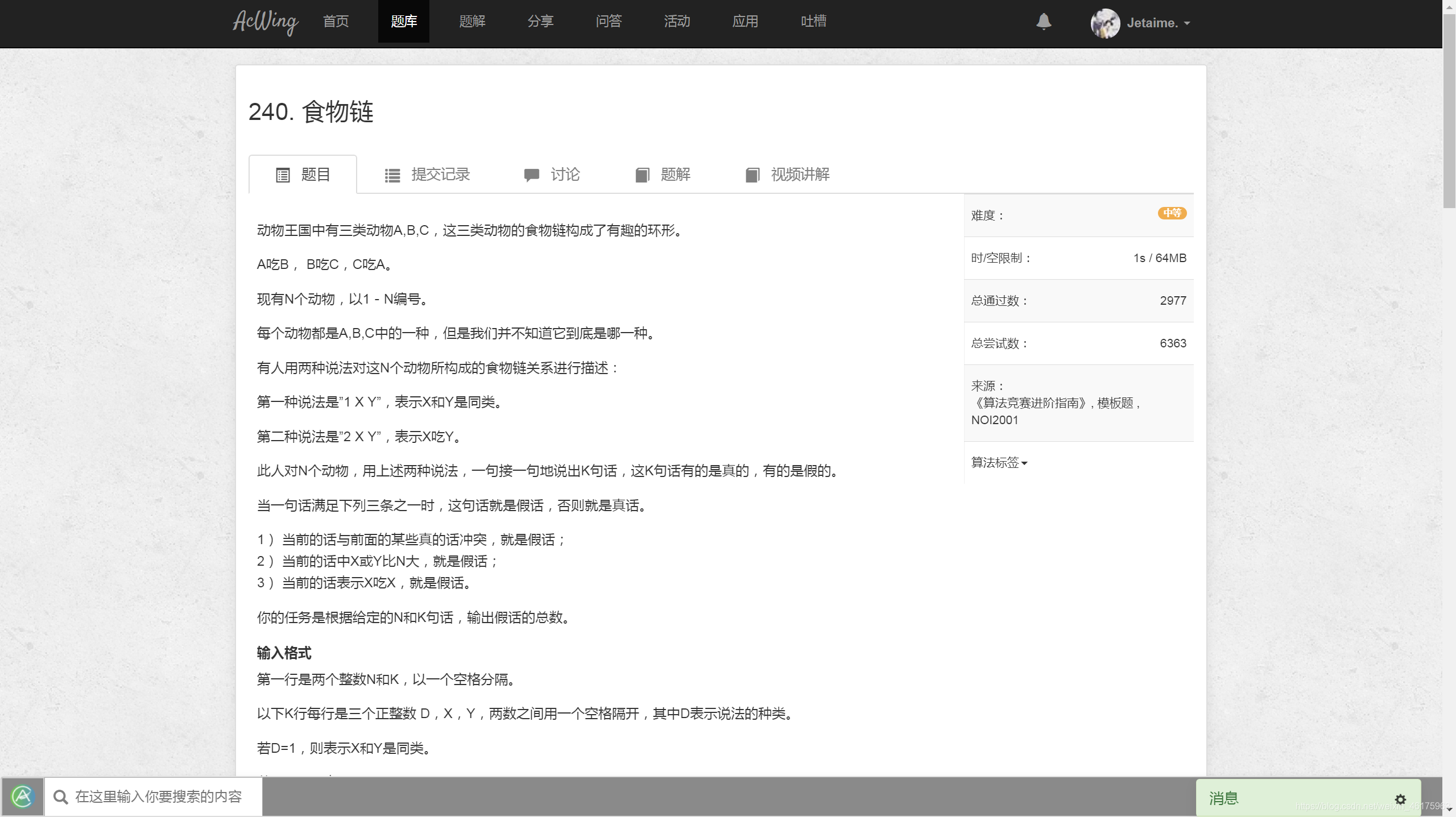This screenshot has width=1456, height=817.
Task: Select 题库 in navigation bar
Action: 404,22
